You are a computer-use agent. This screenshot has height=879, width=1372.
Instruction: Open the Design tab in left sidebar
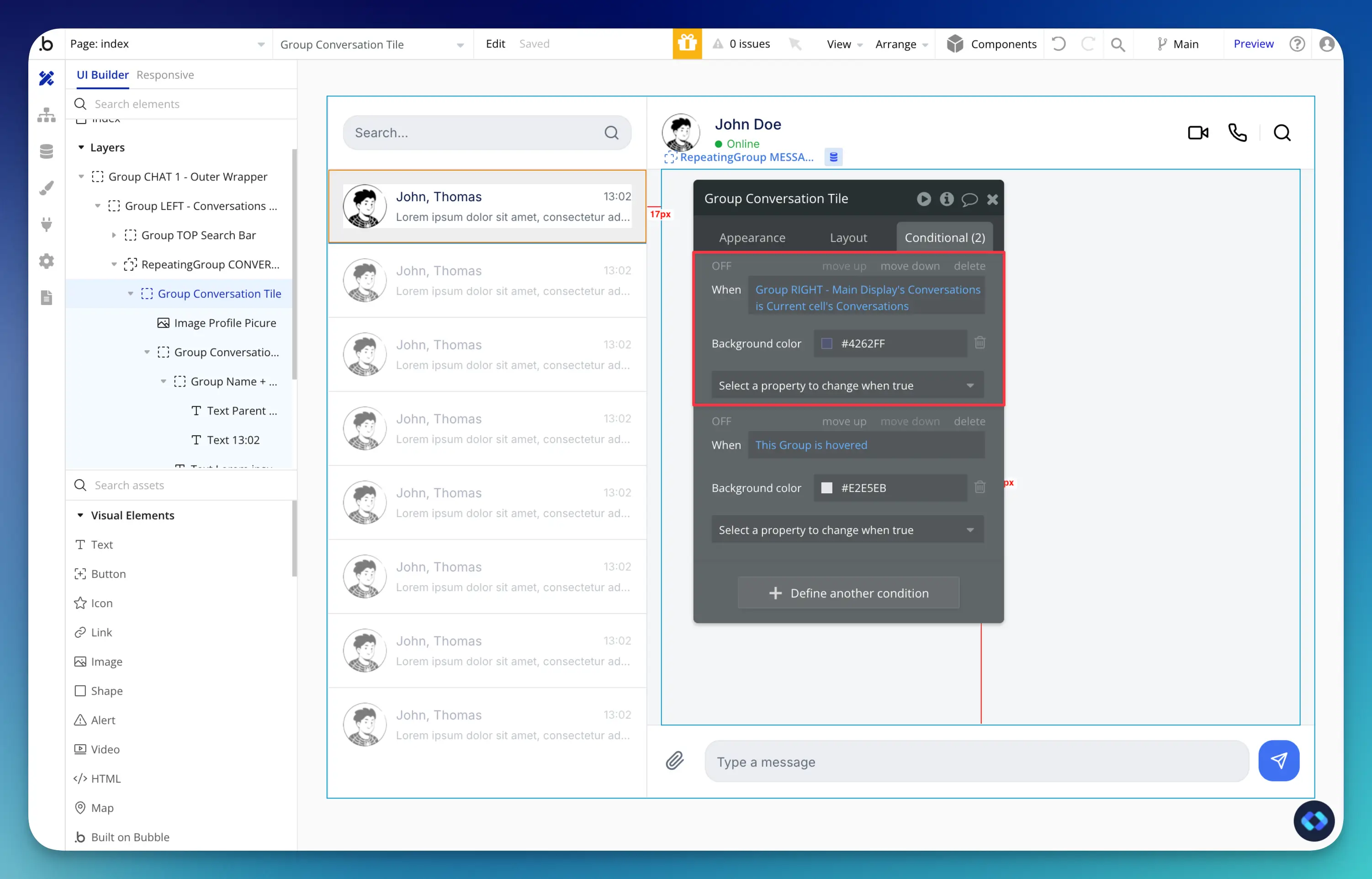pos(46,78)
